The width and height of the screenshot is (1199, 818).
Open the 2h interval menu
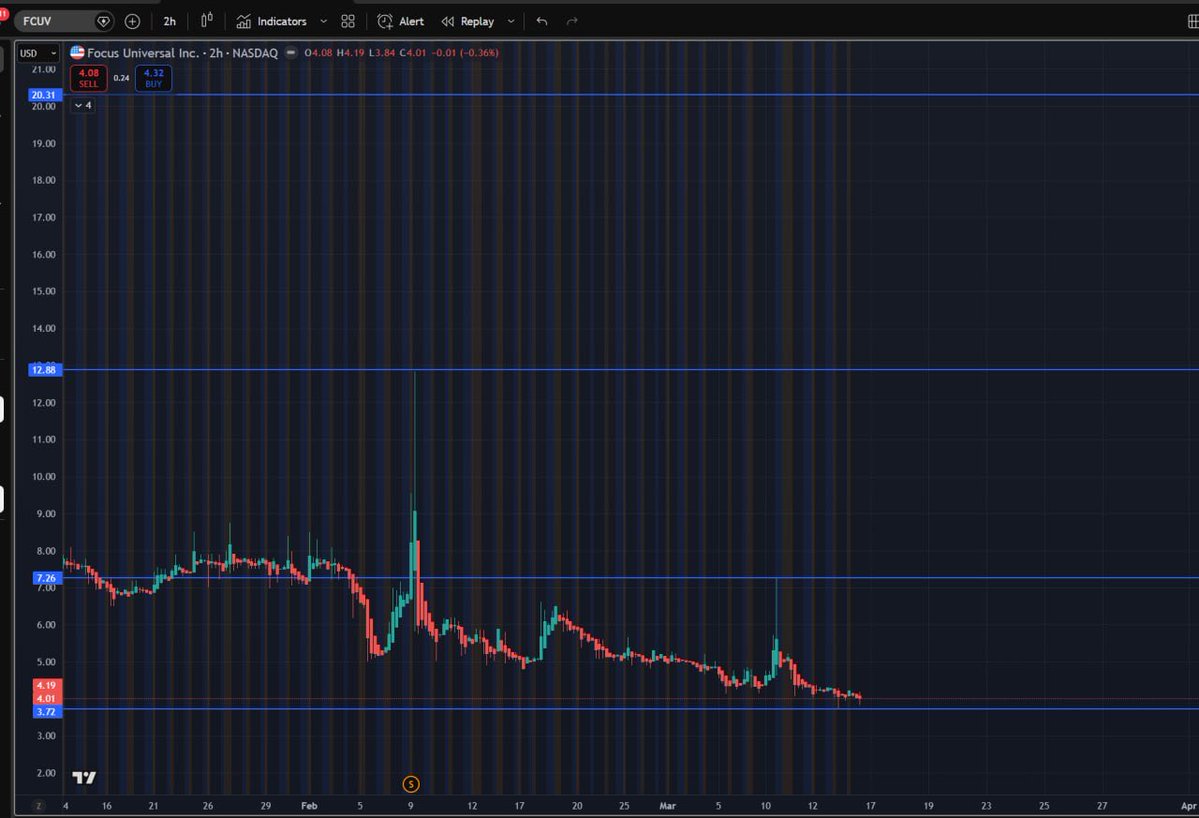pyautogui.click(x=168, y=21)
